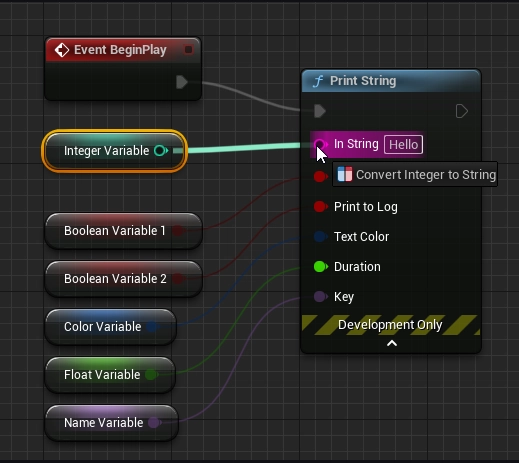The image size is (519, 463).
Task: Click the Print String function icon
Action: click(x=318, y=81)
